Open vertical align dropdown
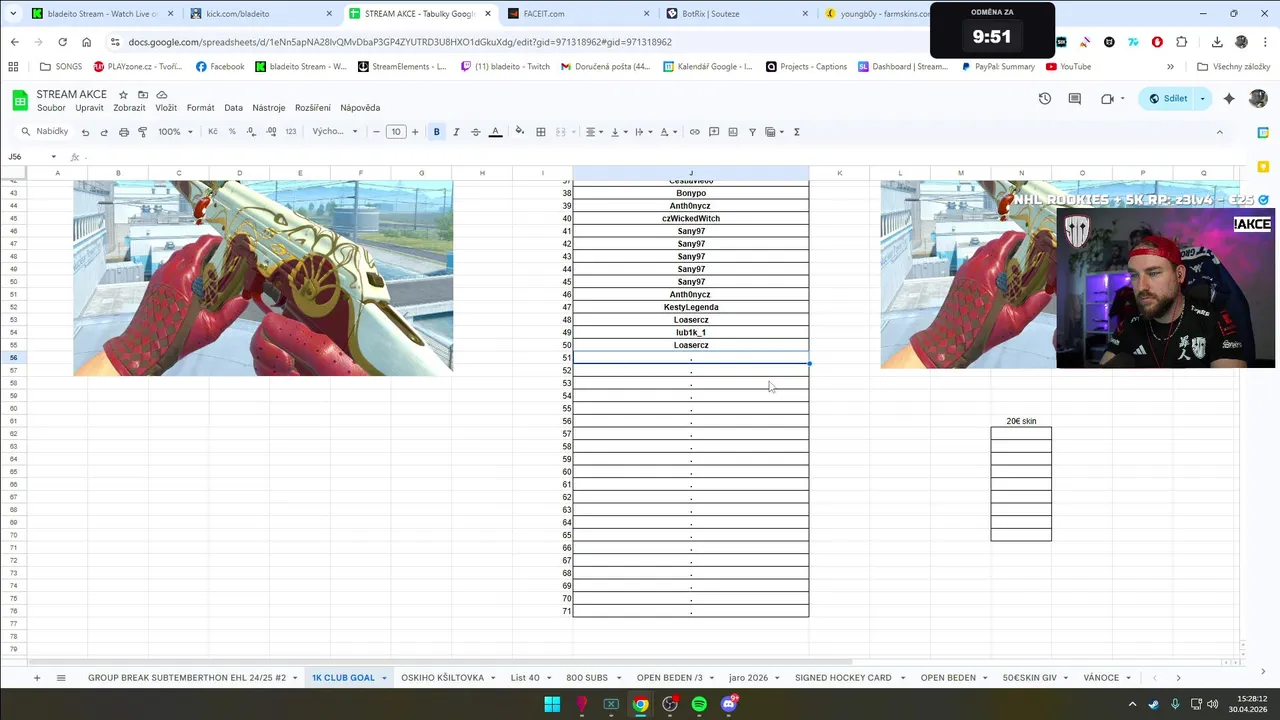1280x720 pixels. pyautogui.click(x=618, y=132)
